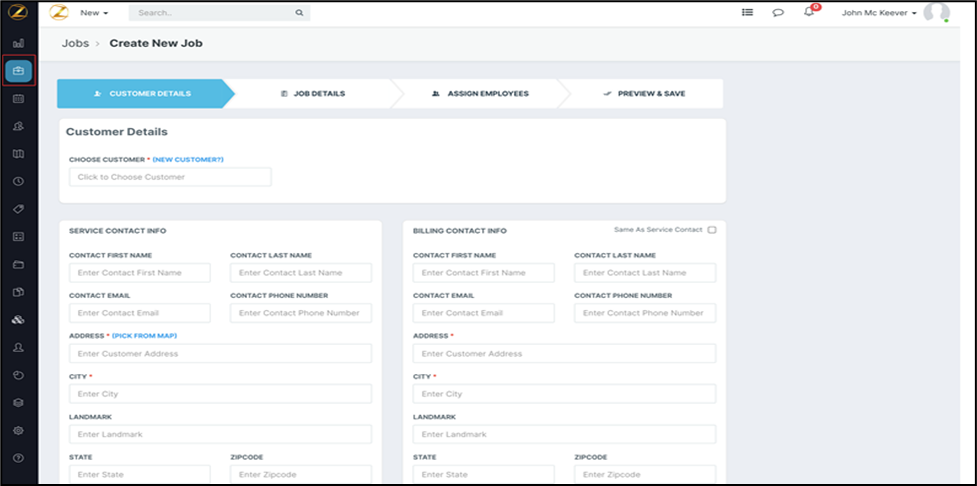This screenshot has height=486, width=977.
Task: Open the clock icon in sidebar
Action: click(19, 182)
